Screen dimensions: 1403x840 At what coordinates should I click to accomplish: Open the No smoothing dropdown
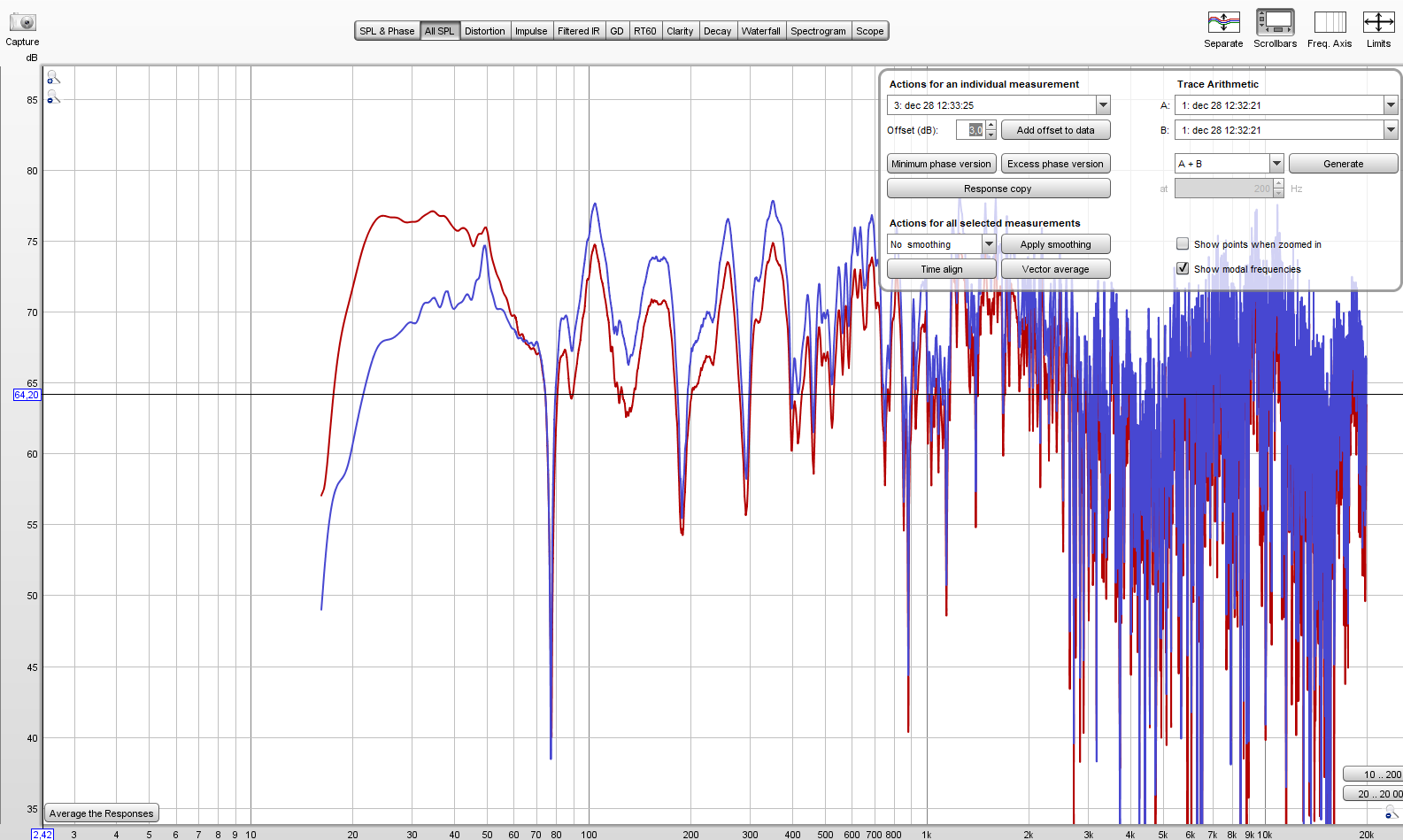click(990, 244)
